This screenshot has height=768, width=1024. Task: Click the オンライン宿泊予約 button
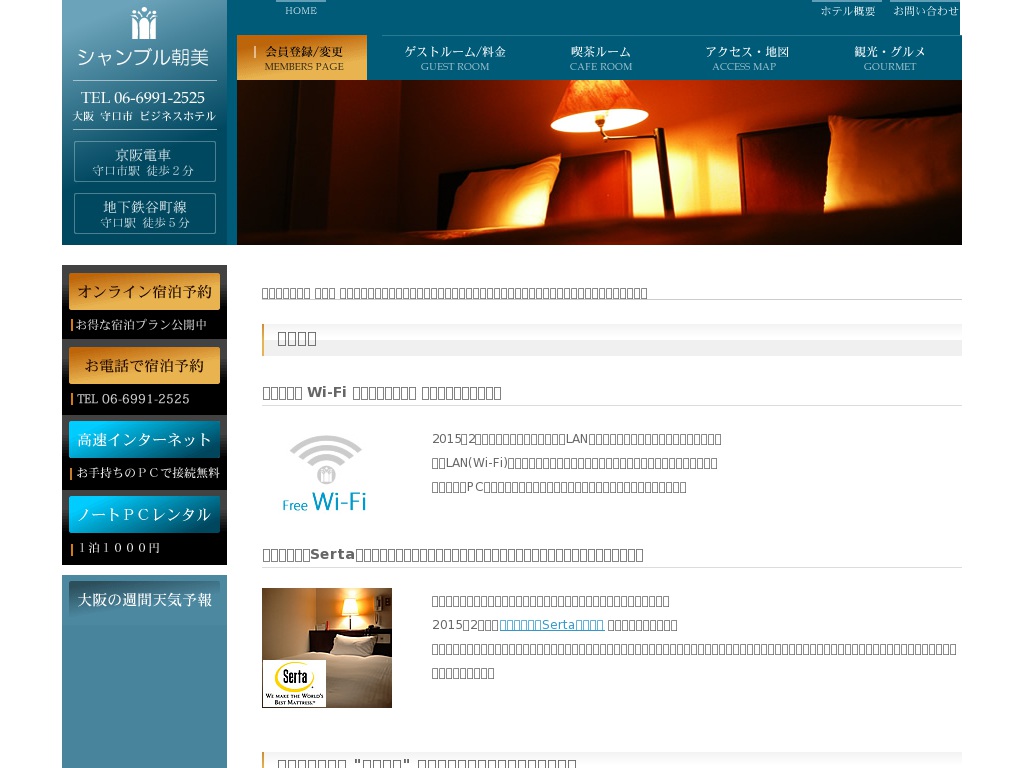coord(144,291)
